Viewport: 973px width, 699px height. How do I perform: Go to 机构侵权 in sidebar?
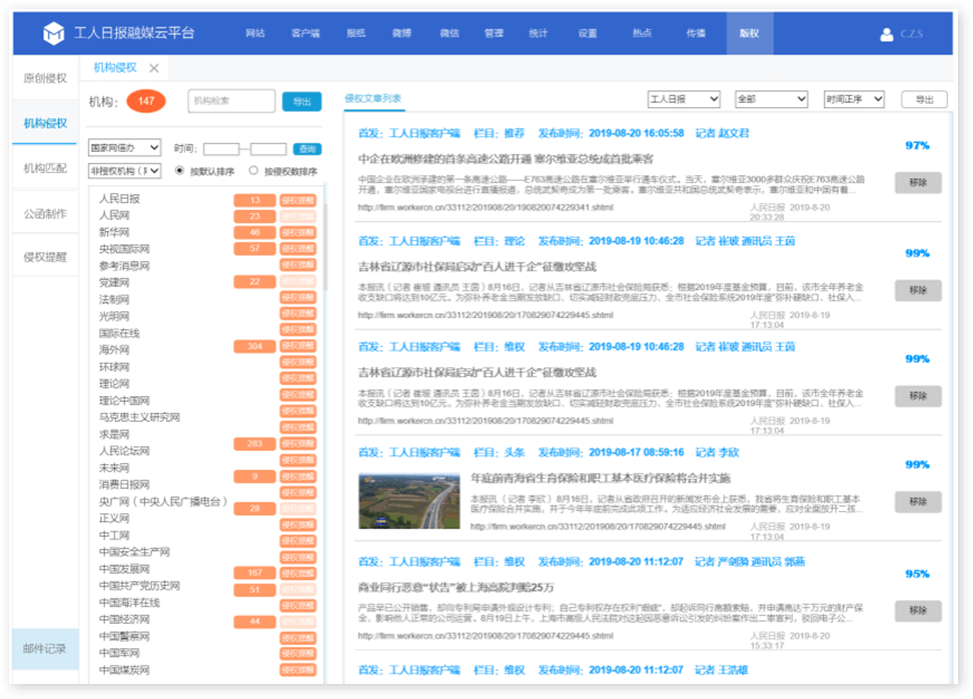(45, 123)
